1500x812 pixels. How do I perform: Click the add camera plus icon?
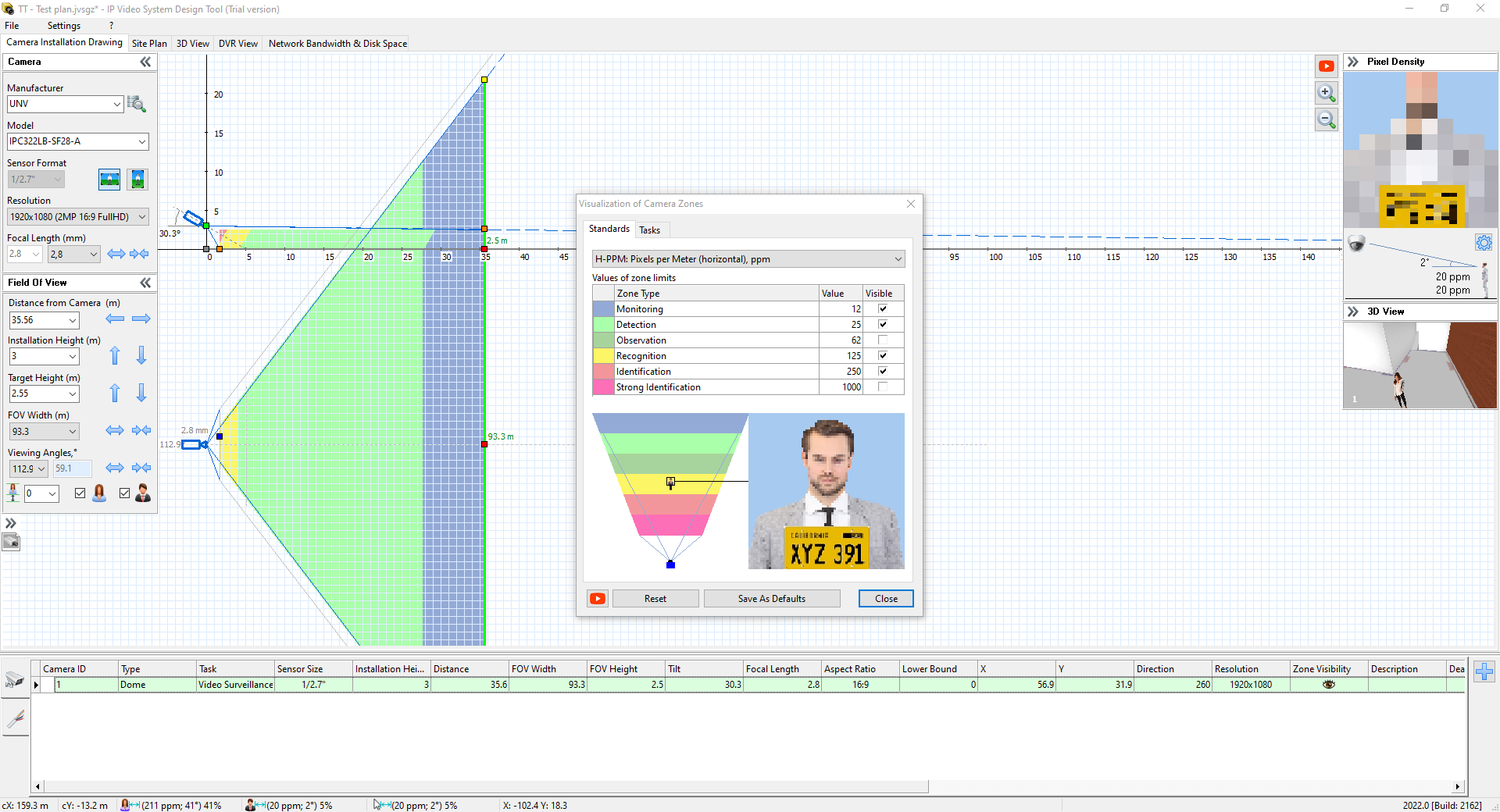click(1484, 671)
